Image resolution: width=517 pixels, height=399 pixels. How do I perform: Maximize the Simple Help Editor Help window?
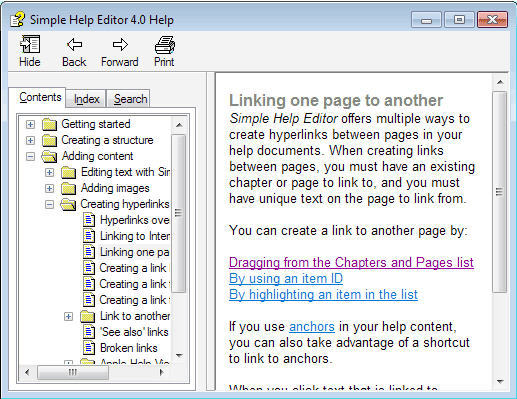(459, 20)
